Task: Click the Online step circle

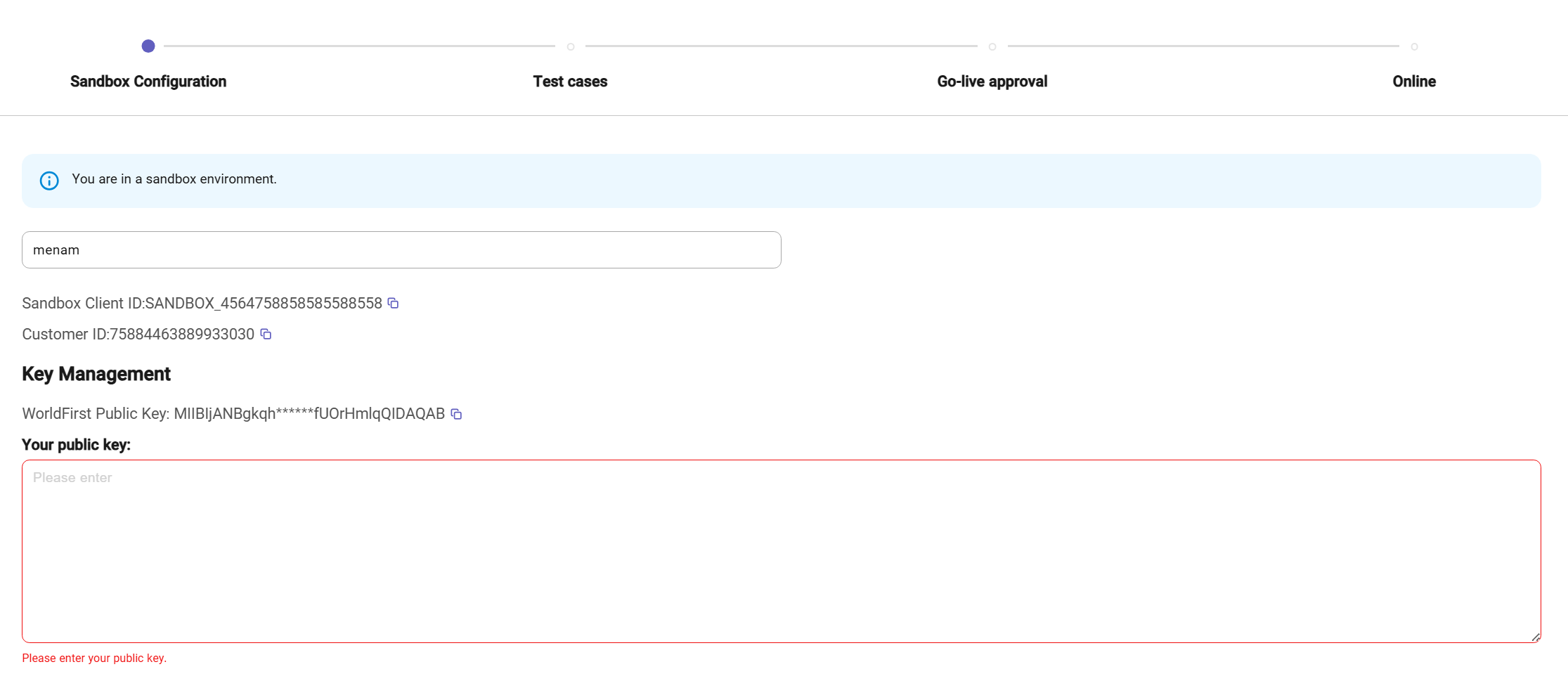Action: (1413, 46)
